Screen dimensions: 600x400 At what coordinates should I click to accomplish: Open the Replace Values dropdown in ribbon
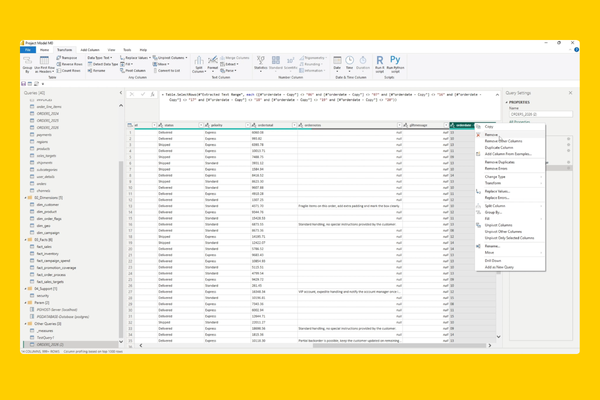(135, 58)
